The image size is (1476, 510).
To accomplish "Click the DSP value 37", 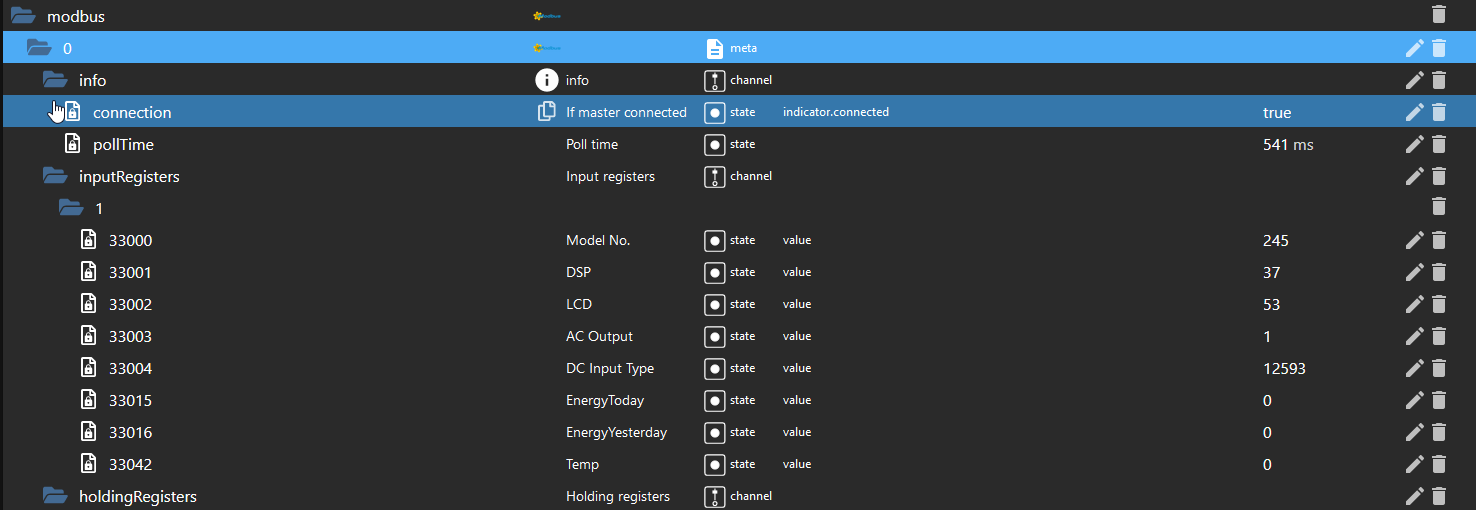I will pyautogui.click(x=1272, y=272).
